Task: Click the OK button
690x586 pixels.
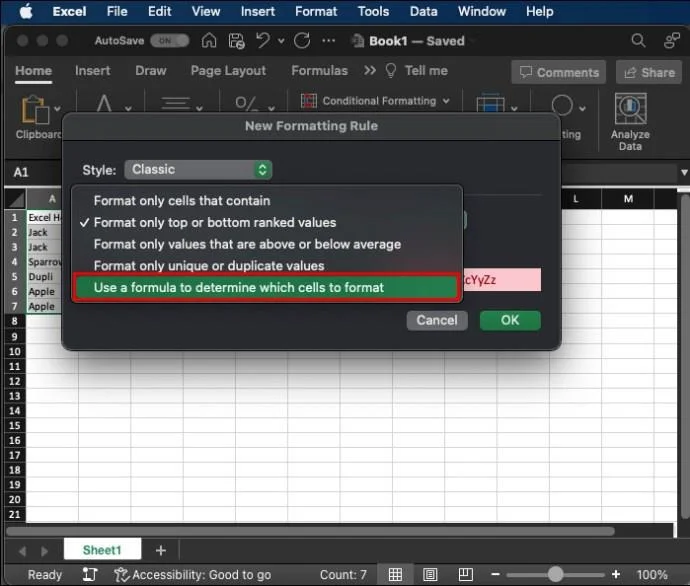Action: pos(510,320)
